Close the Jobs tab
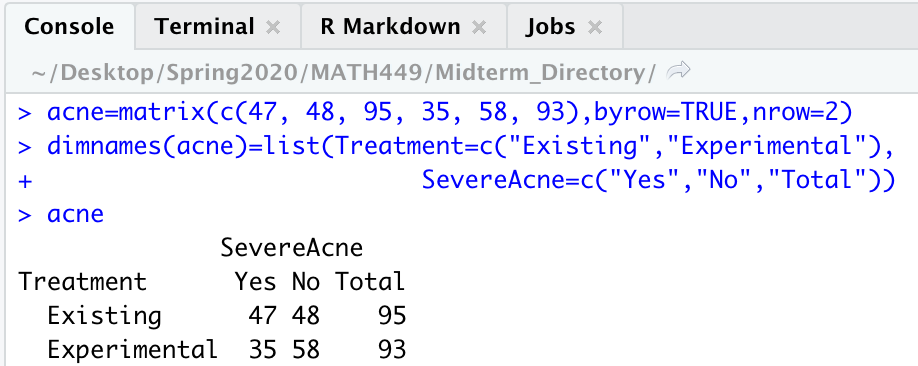 click(595, 27)
